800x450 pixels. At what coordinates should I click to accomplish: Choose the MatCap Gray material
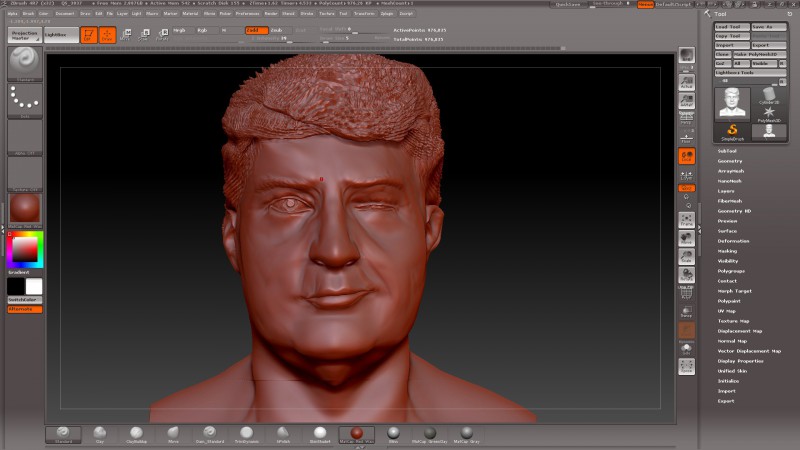[467, 434]
